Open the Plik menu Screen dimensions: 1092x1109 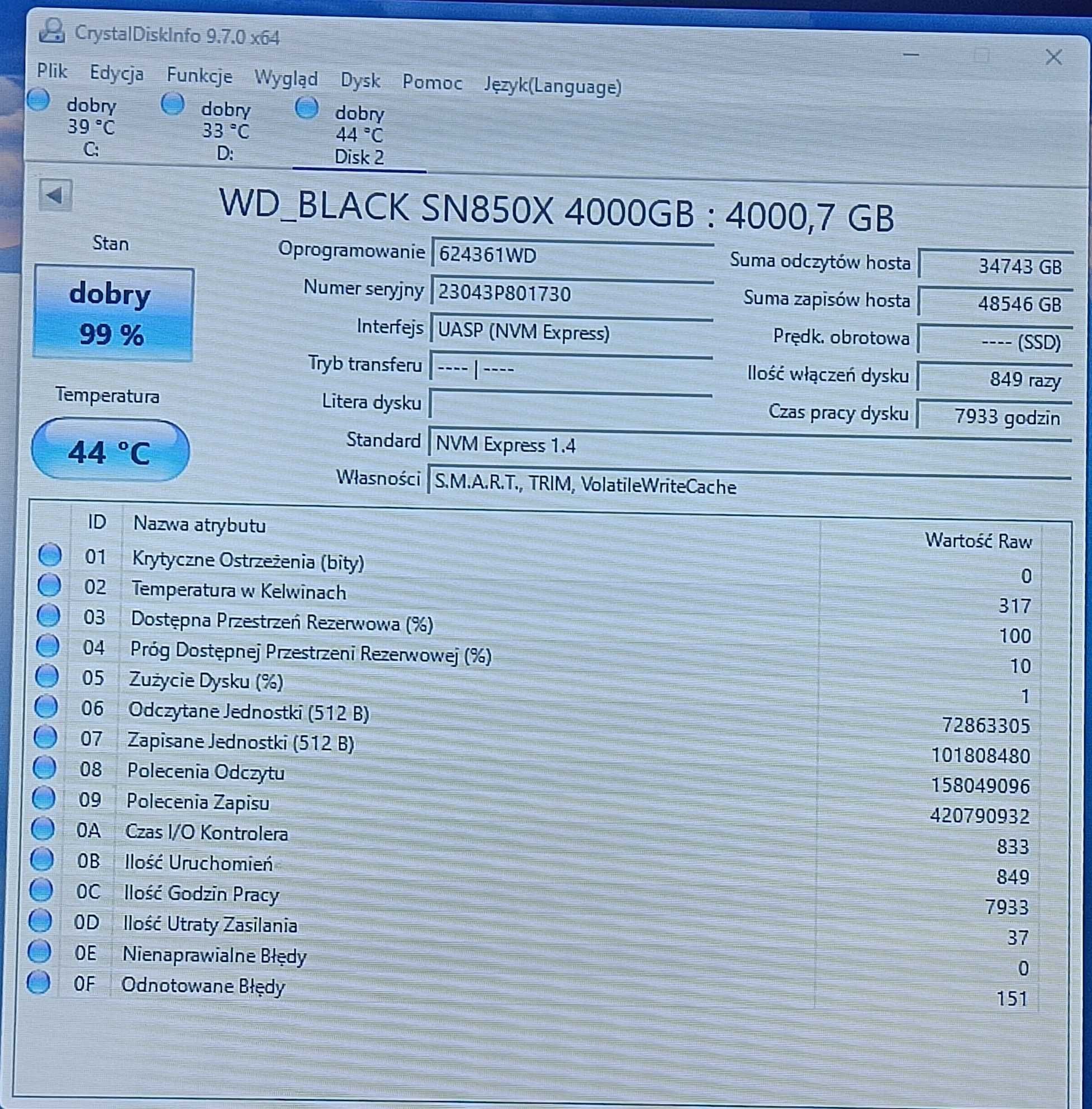point(52,71)
